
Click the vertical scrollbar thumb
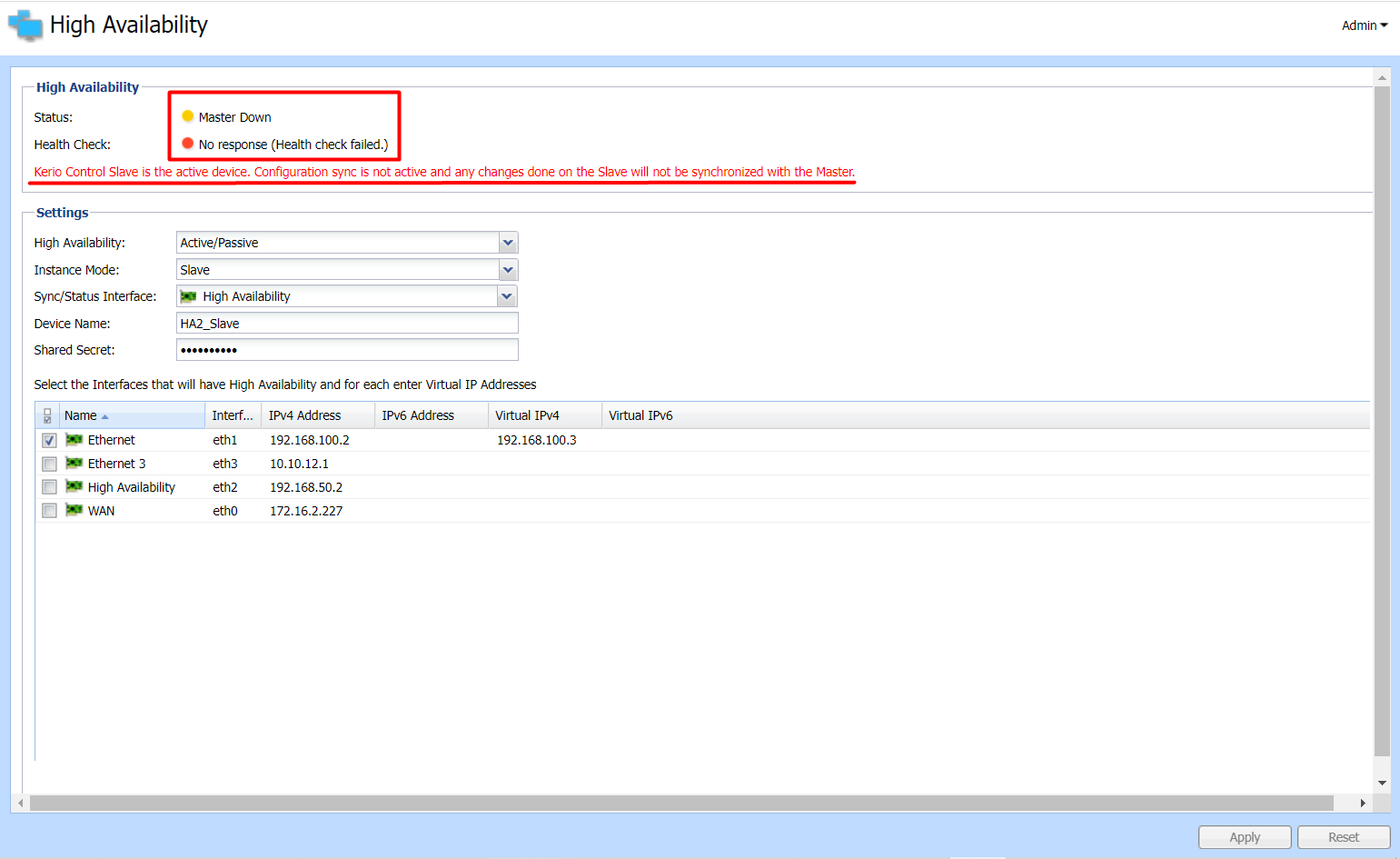tap(1382, 422)
